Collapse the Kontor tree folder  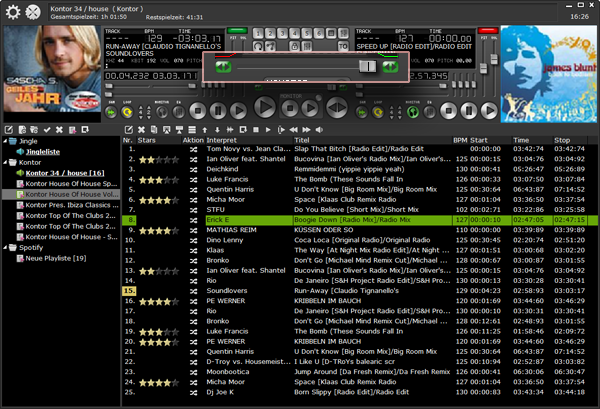point(5,162)
